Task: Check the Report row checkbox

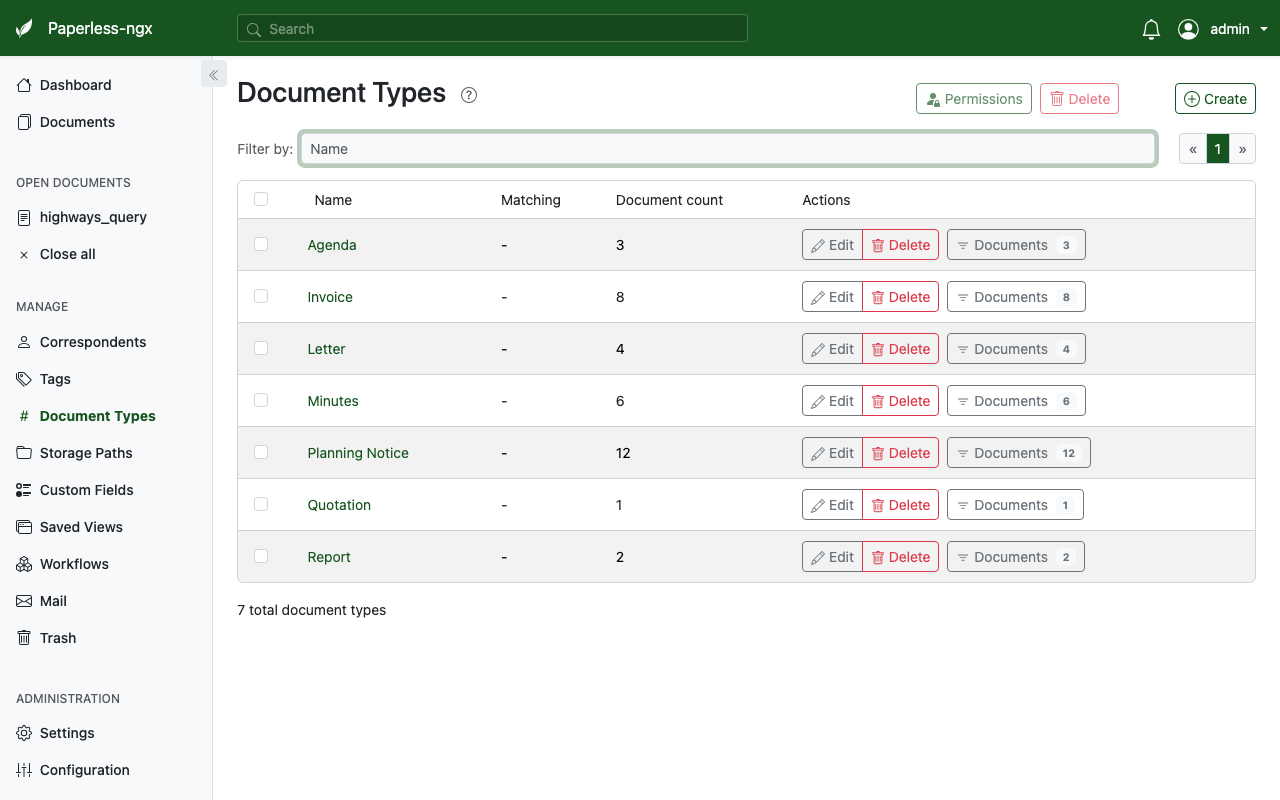Action: pyautogui.click(x=261, y=556)
